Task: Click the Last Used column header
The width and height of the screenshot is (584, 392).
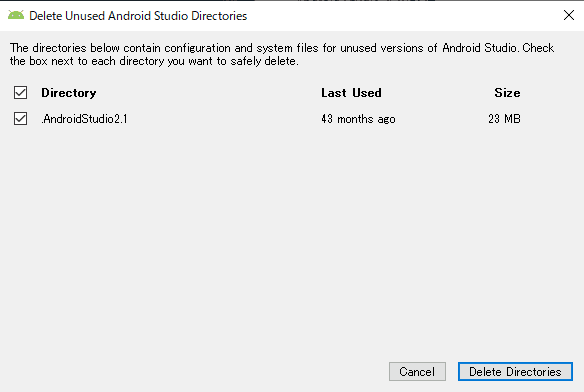Action: coord(351,93)
